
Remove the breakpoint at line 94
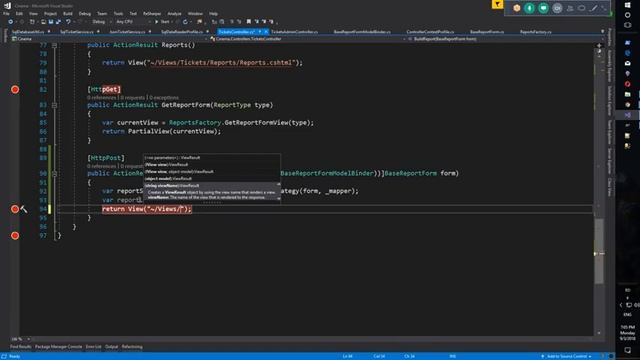[x=15, y=209]
